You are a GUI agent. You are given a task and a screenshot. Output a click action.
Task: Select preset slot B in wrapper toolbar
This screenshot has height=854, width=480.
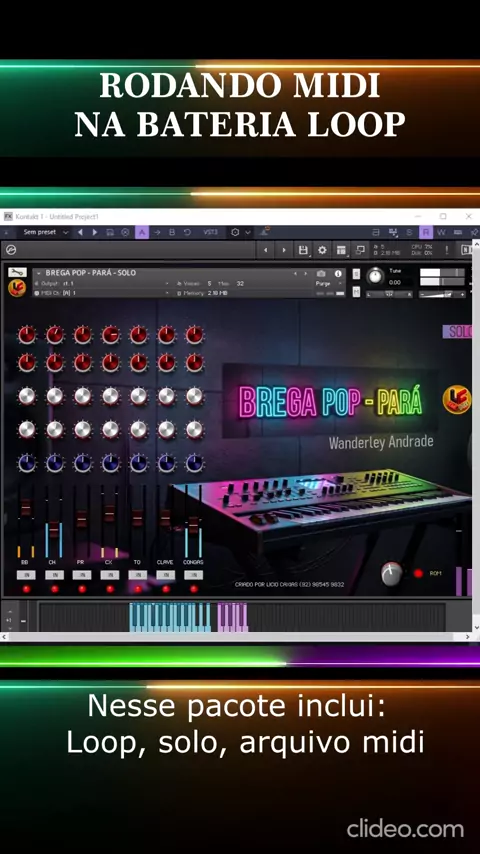click(x=172, y=232)
